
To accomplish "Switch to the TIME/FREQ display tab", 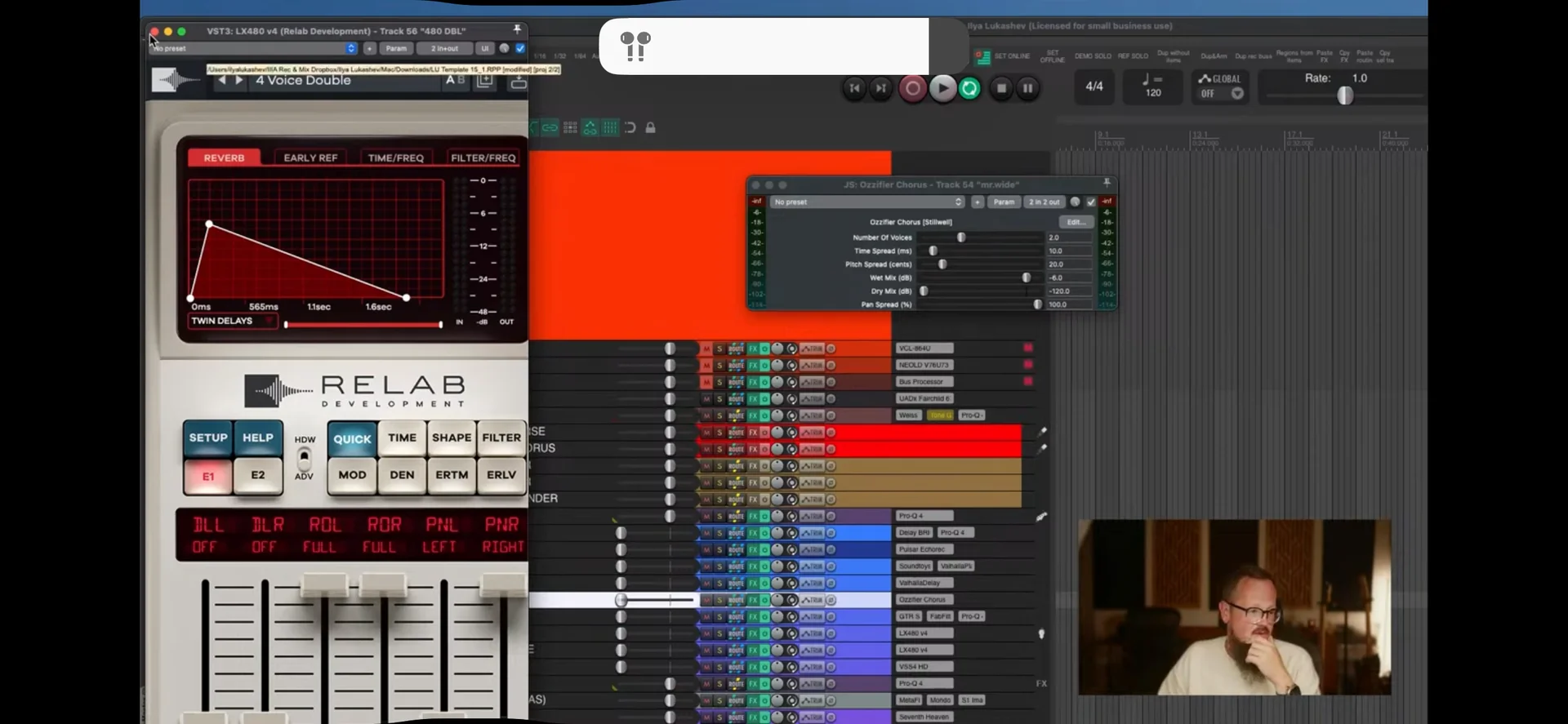I will [x=395, y=158].
